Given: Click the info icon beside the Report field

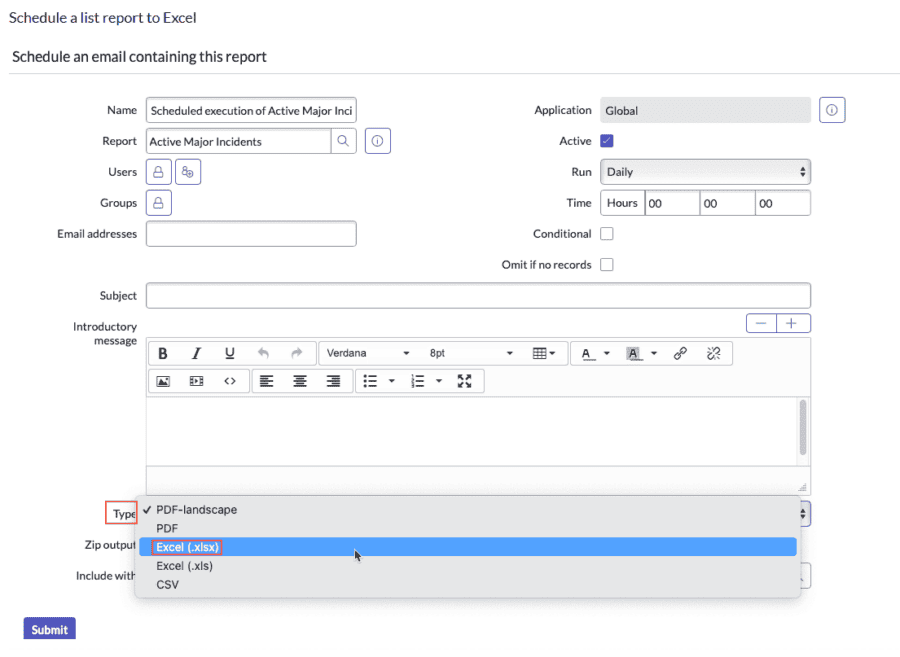Looking at the screenshot, I should 375,141.
